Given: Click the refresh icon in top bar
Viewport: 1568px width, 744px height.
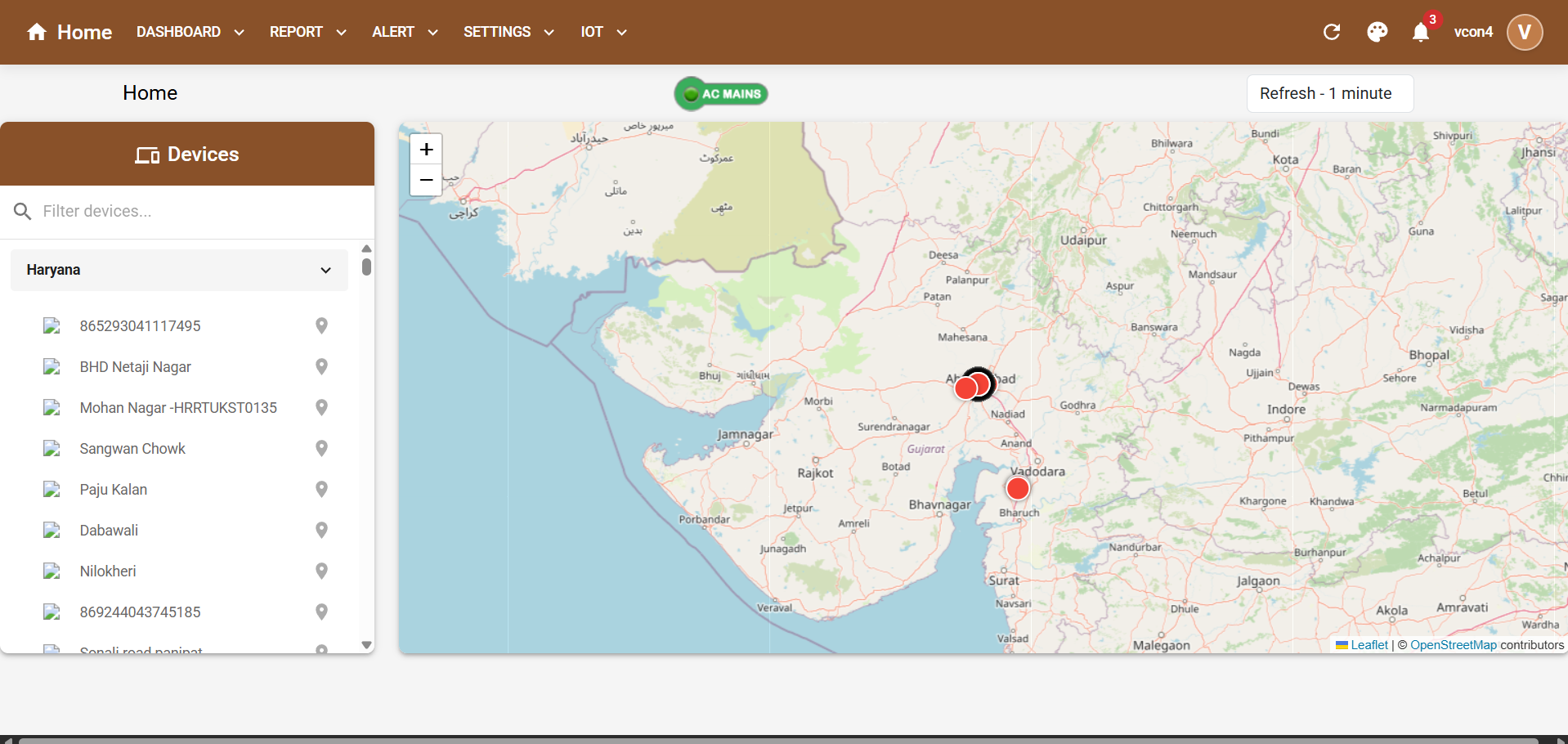Looking at the screenshot, I should coord(1332,32).
